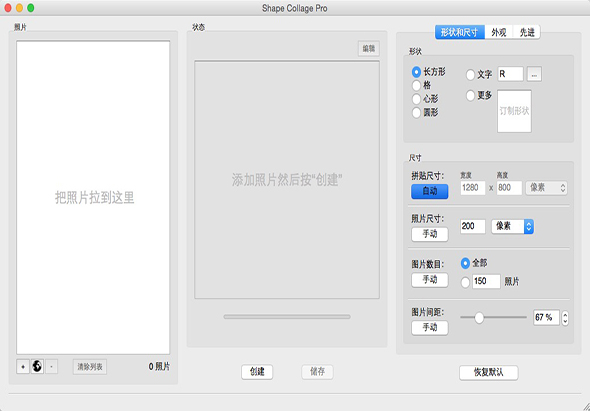Add photos from web globe icon

37,366
